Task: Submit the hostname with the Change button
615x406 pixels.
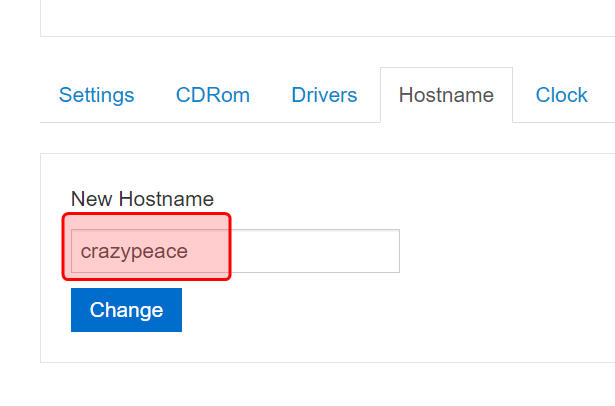Action: coord(126,310)
